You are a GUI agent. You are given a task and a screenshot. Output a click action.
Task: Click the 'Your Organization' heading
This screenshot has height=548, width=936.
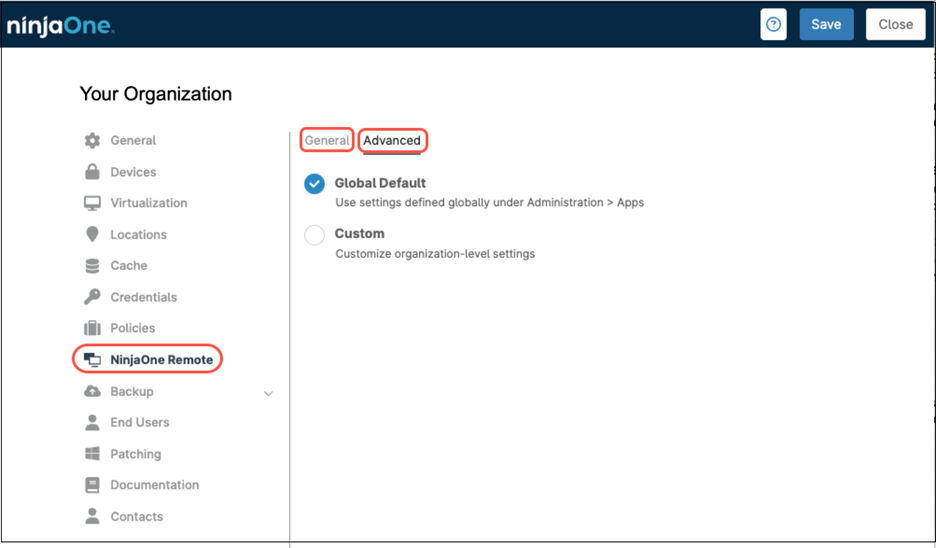(156, 94)
